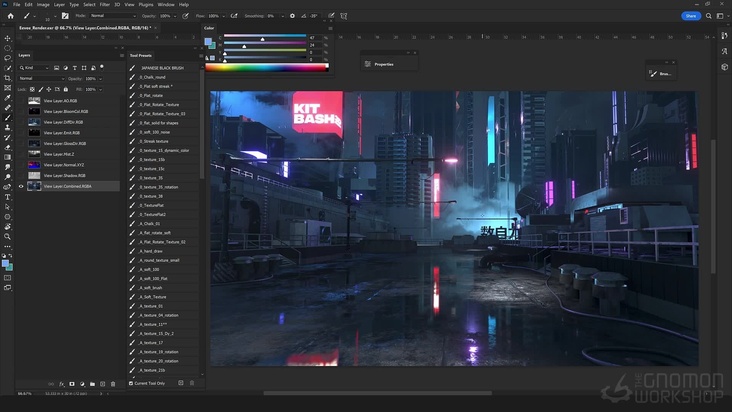This screenshot has width=732, height=412.
Task: Select the _0_Chalk_round preset
Action: click(163, 77)
